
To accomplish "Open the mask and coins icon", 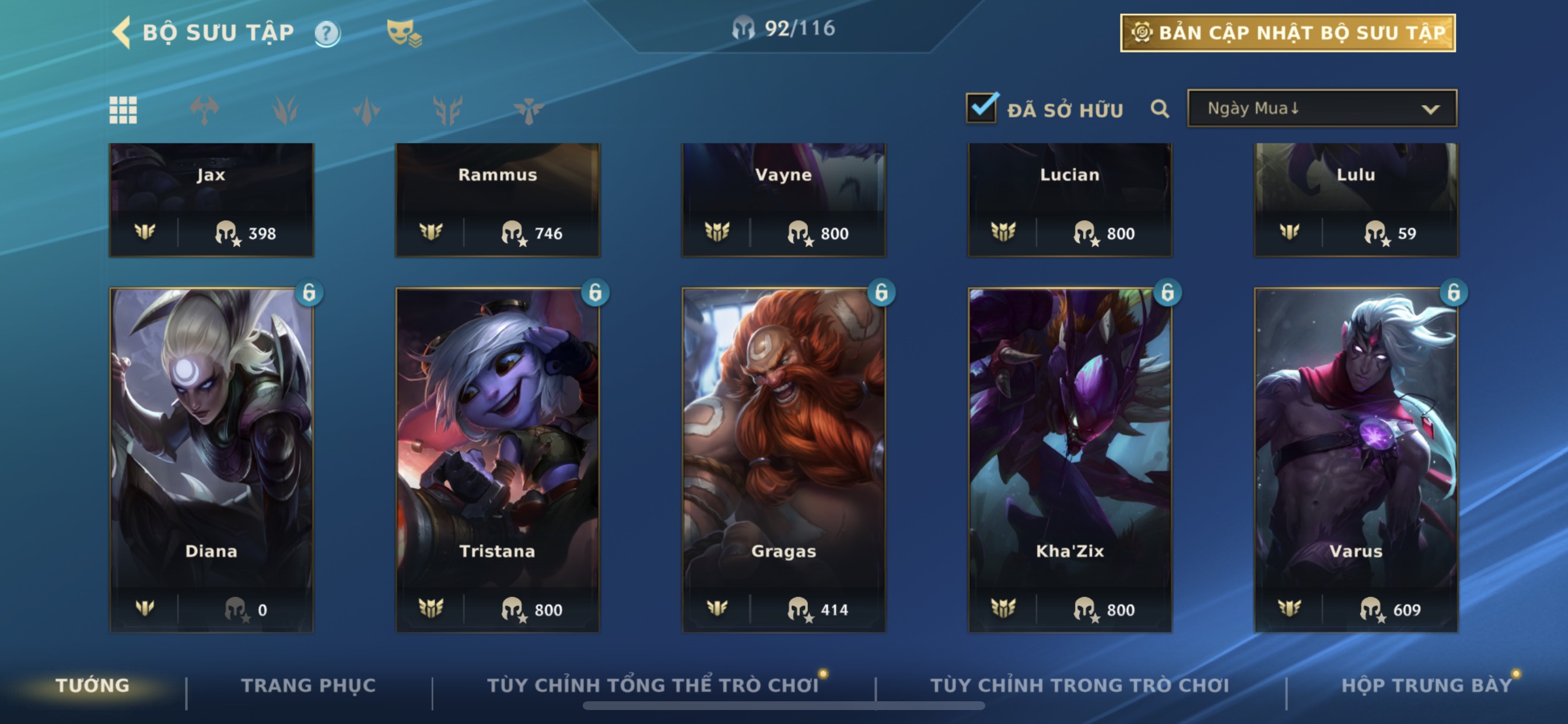I will point(404,33).
